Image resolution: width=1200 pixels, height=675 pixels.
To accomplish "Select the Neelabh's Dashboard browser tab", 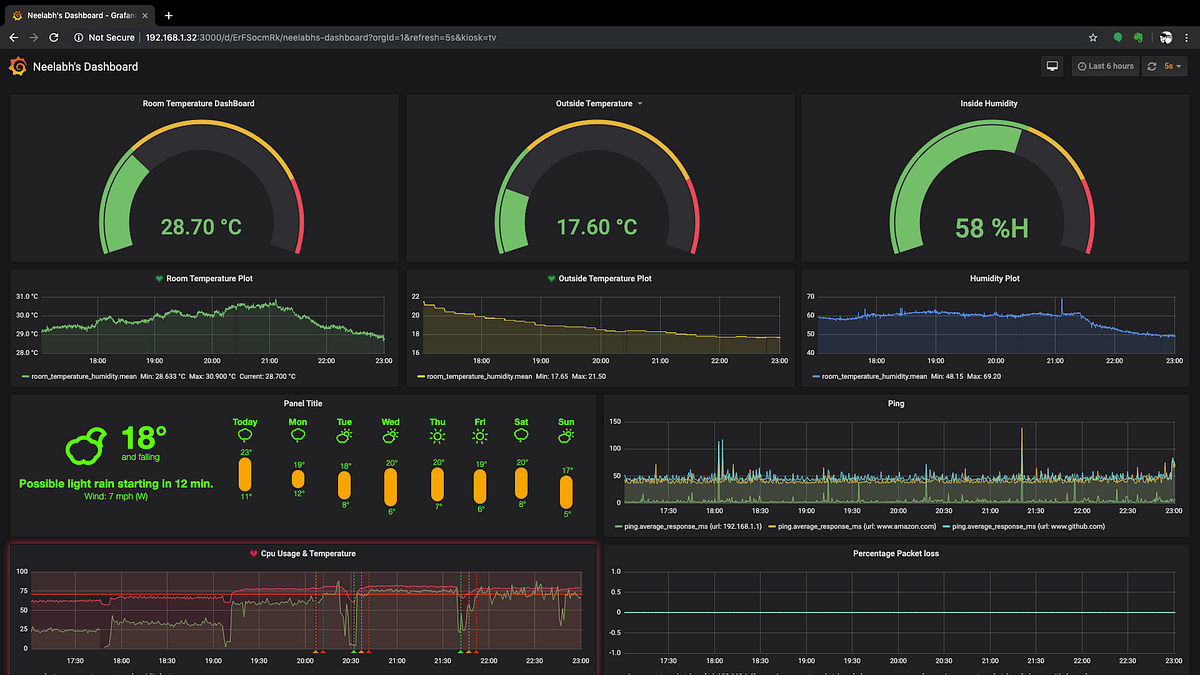I will 75,15.
